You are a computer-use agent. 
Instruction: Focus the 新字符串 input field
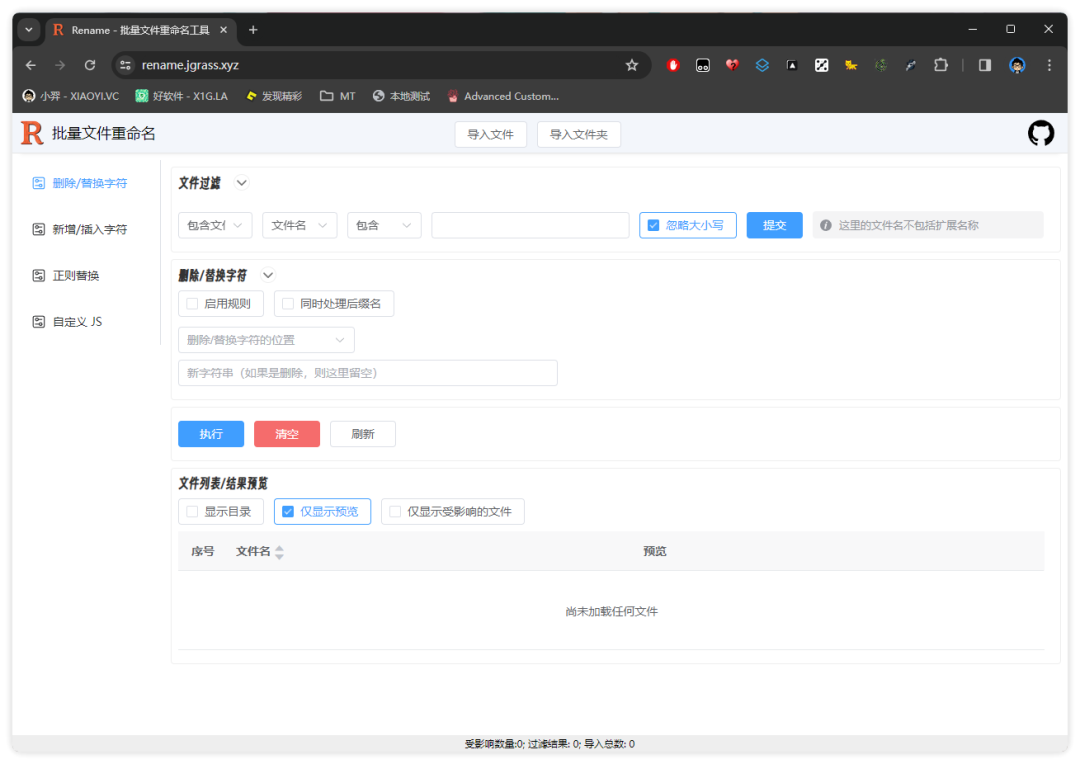368,373
